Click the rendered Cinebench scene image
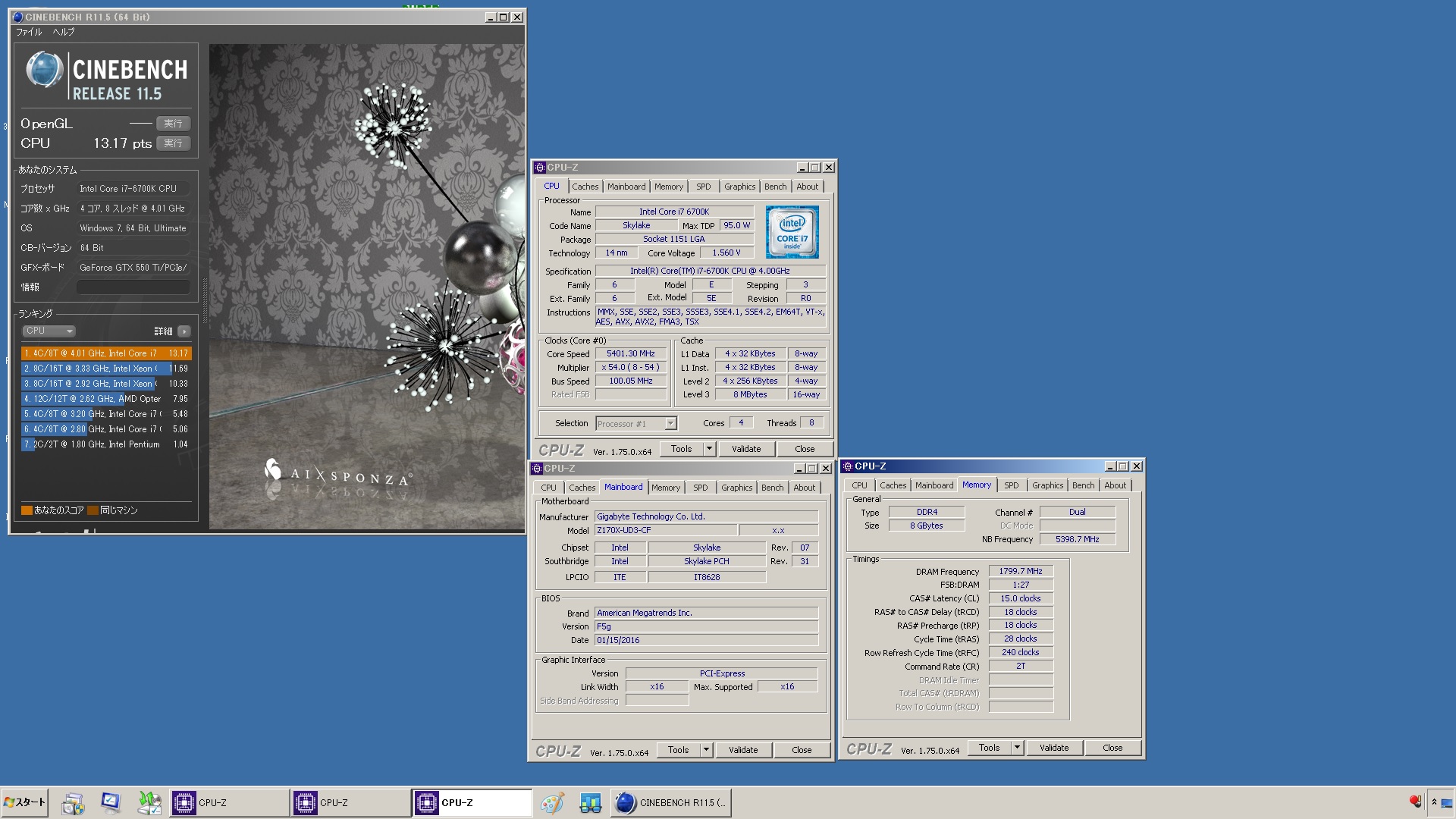Viewport: 1456px width, 819px height. 367,287
